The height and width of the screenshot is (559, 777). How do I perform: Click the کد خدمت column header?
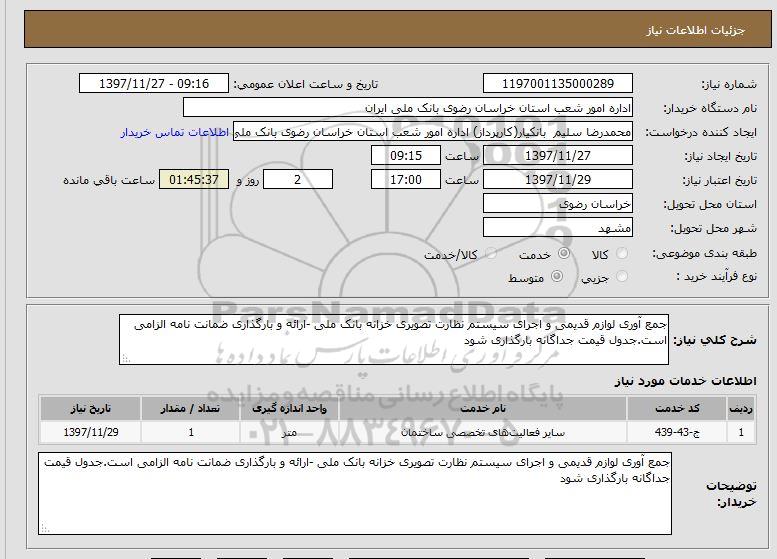(x=677, y=408)
